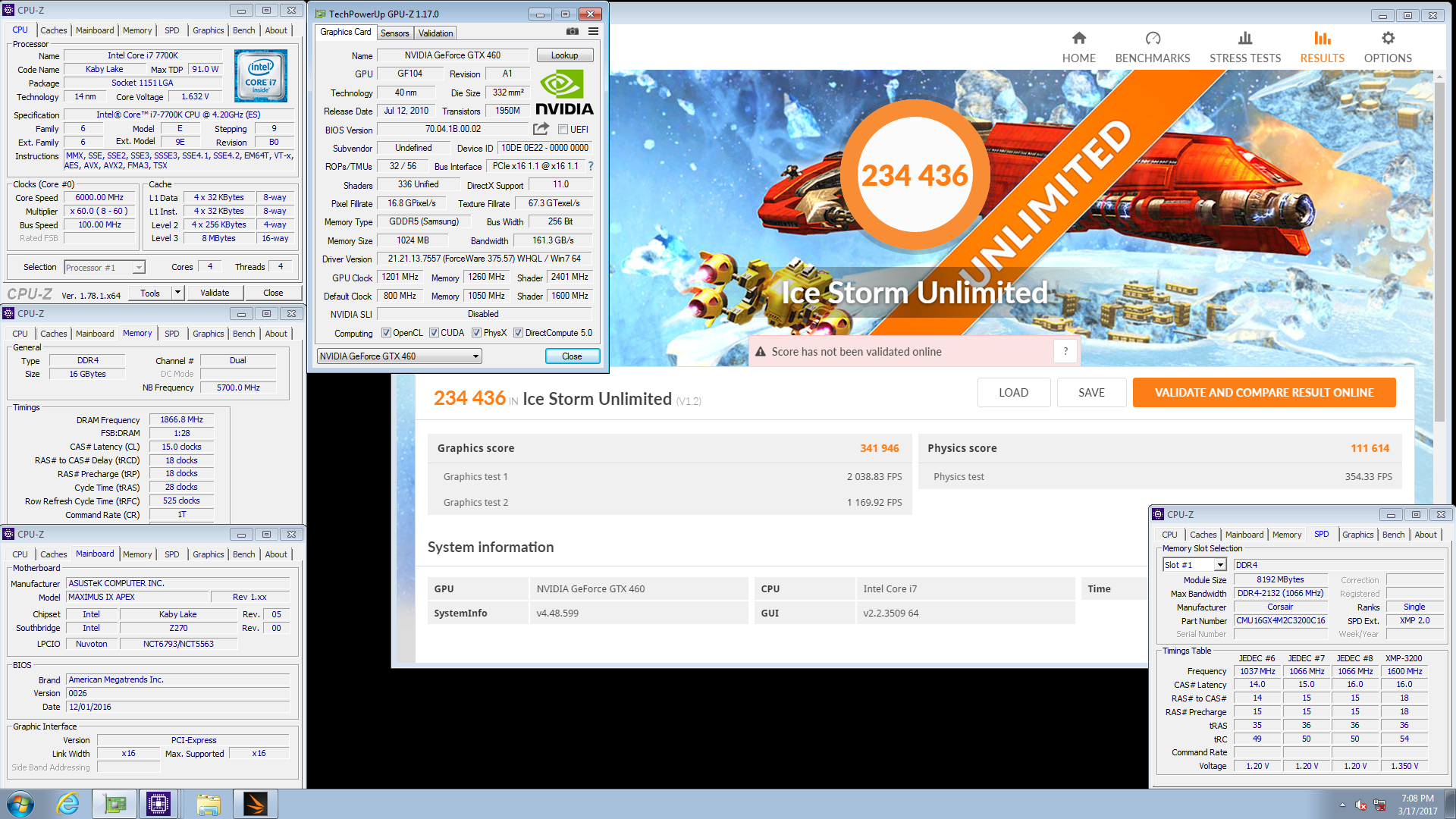This screenshot has width=1456, height=819.
Task: Open the OPTIONS gear icon
Action: click(1388, 38)
